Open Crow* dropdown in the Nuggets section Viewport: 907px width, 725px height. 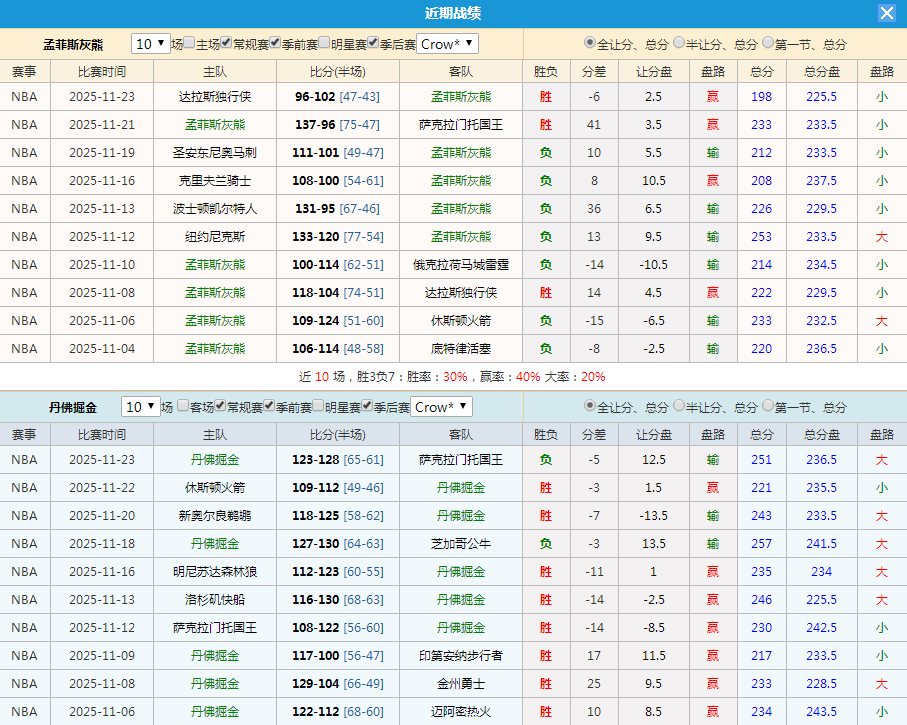pyautogui.click(x=440, y=407)
